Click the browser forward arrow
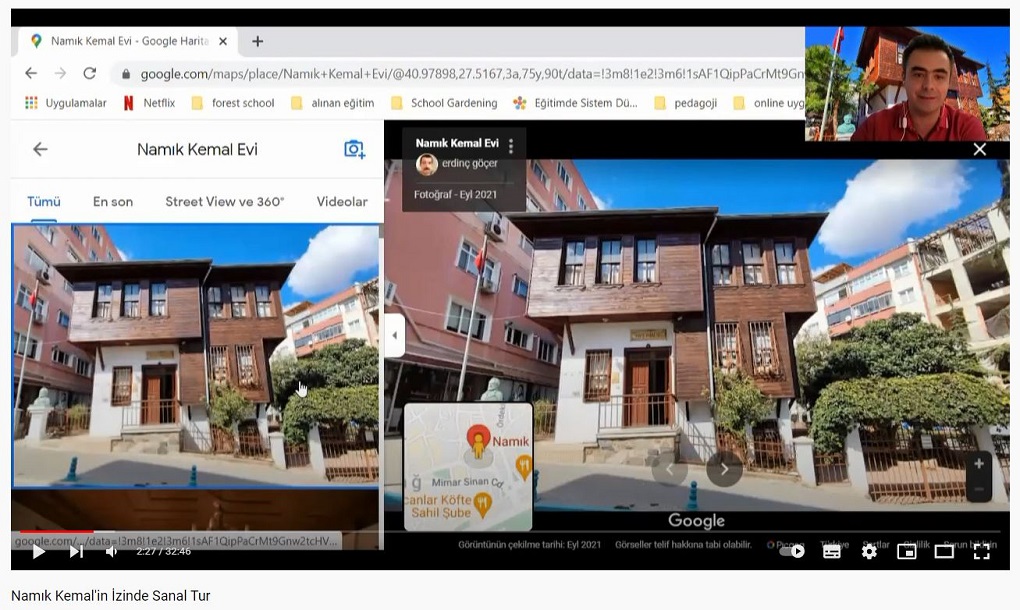This screenshot has width=1020, height=610. pos(60,73)
